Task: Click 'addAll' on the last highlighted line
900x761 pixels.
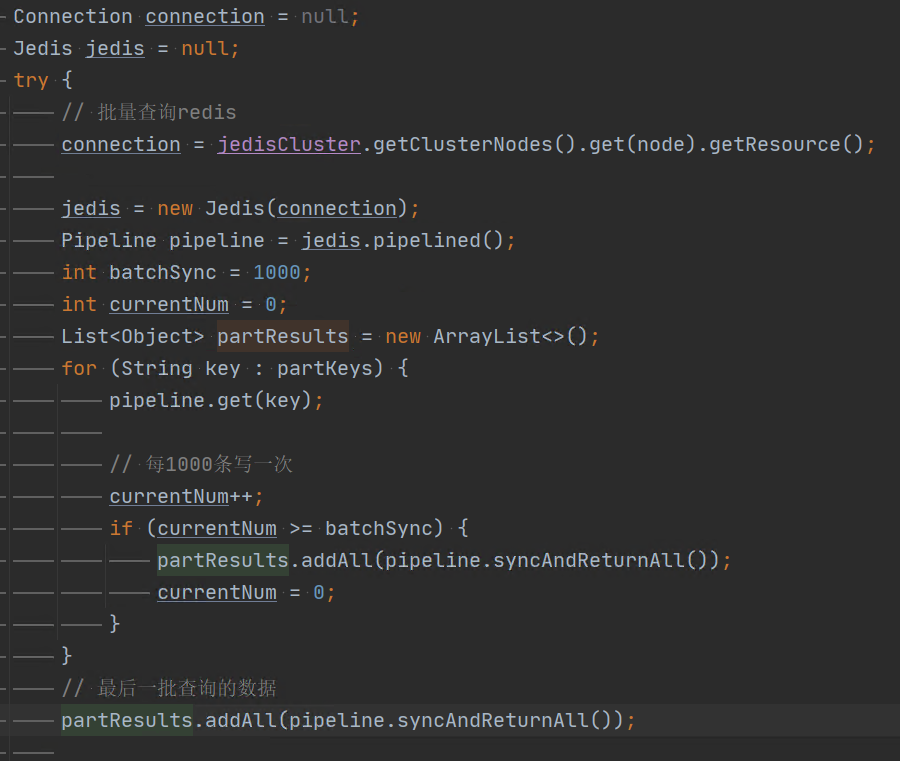Action: 240,720
